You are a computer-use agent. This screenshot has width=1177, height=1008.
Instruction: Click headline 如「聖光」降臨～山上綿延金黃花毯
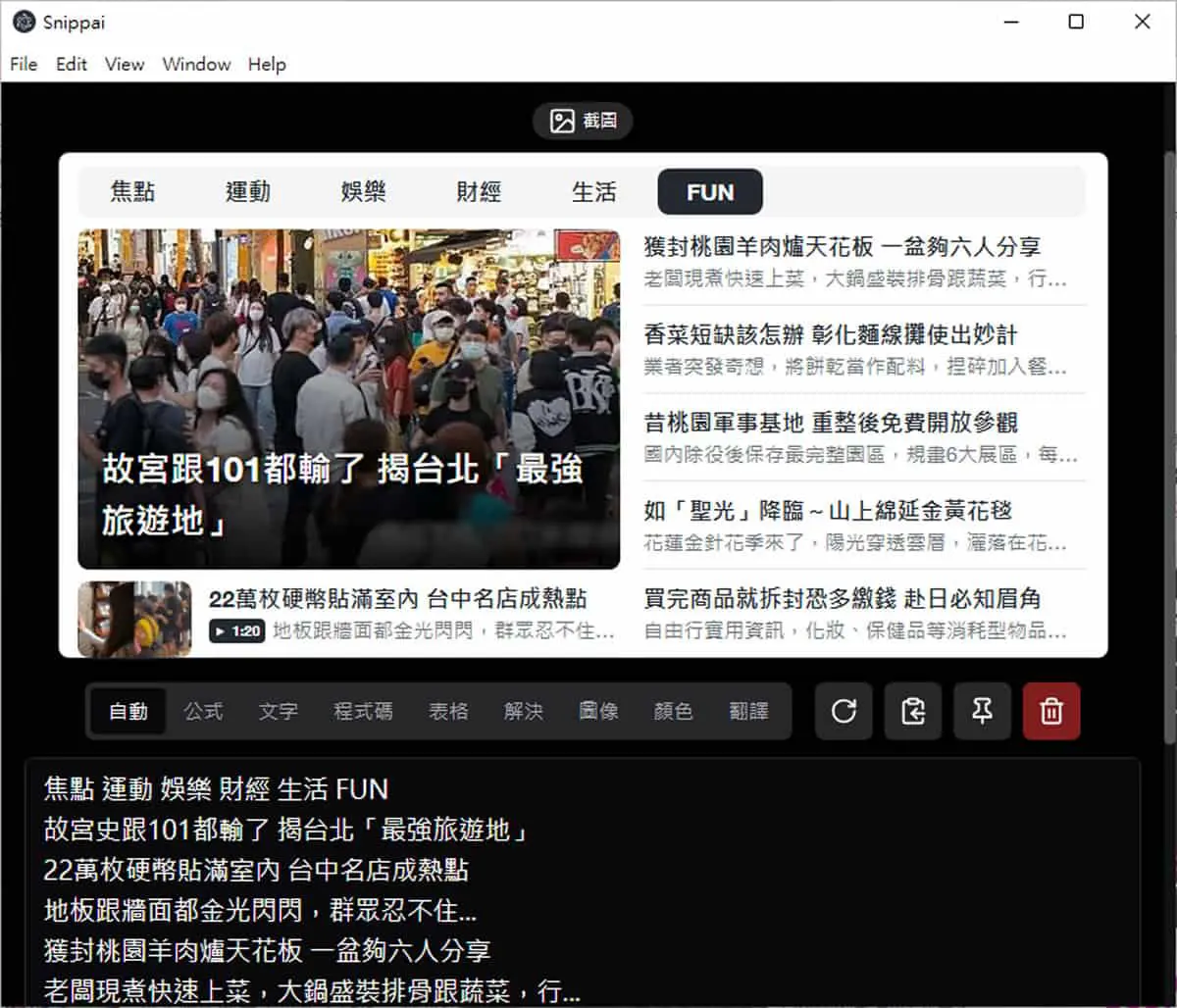(x=828, y=510)
